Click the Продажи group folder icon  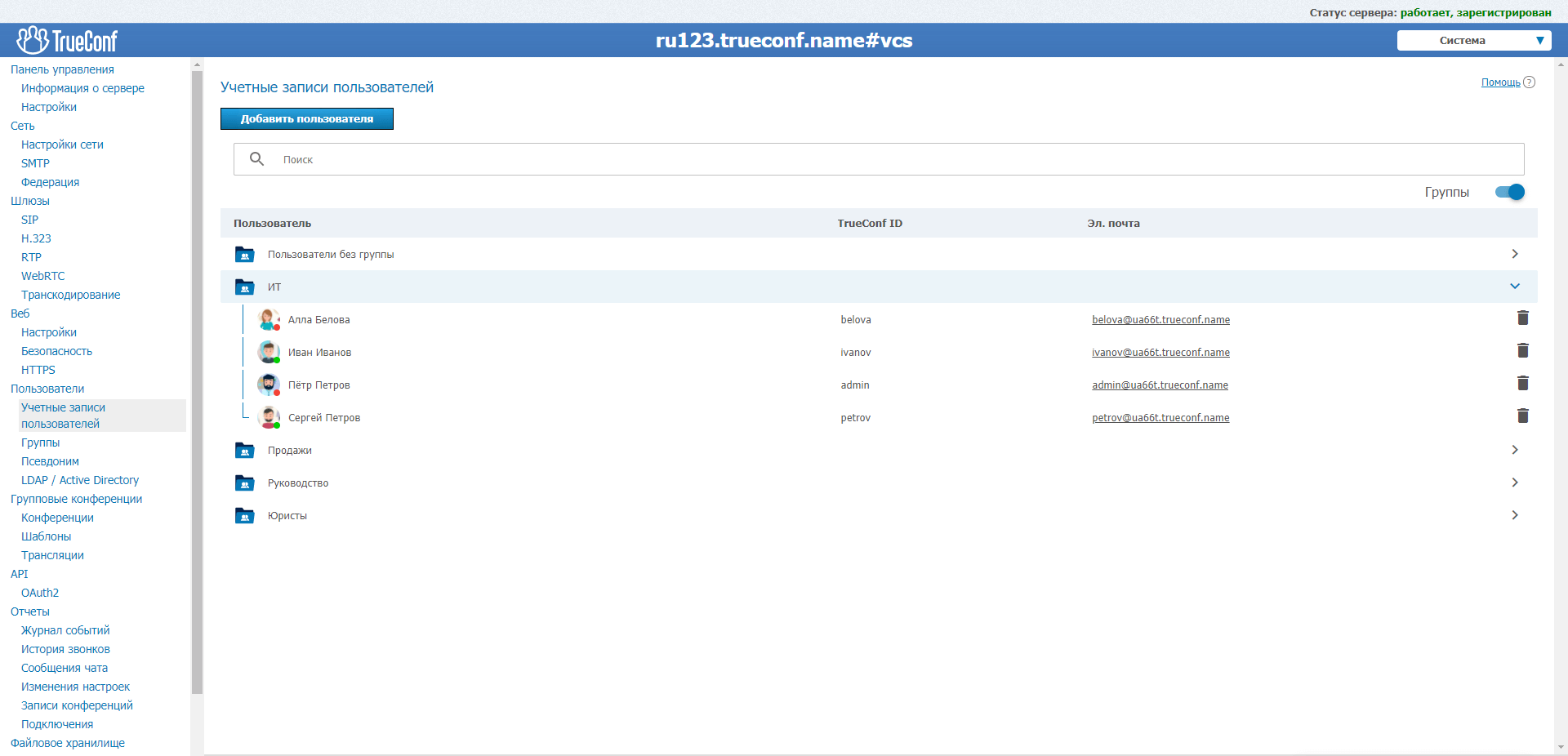[x=244, y=451]
